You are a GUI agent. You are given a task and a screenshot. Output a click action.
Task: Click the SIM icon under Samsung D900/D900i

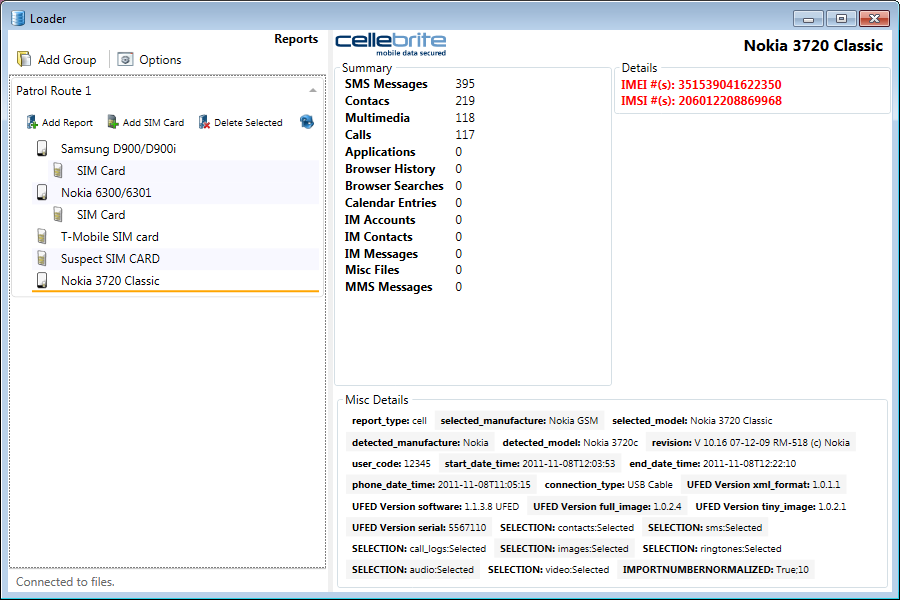click(58, 171)
